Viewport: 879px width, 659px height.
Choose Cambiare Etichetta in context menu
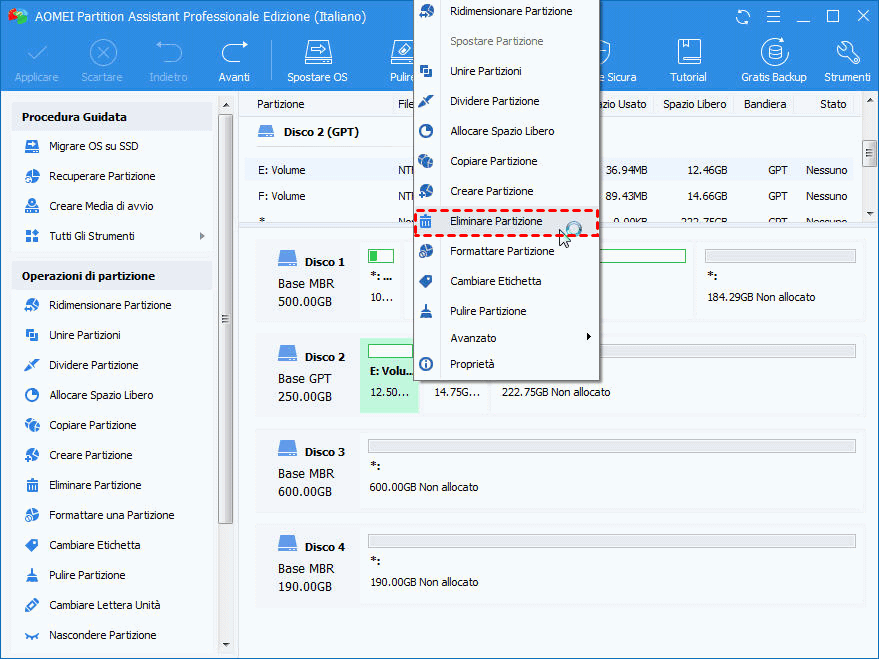(507, 281)
